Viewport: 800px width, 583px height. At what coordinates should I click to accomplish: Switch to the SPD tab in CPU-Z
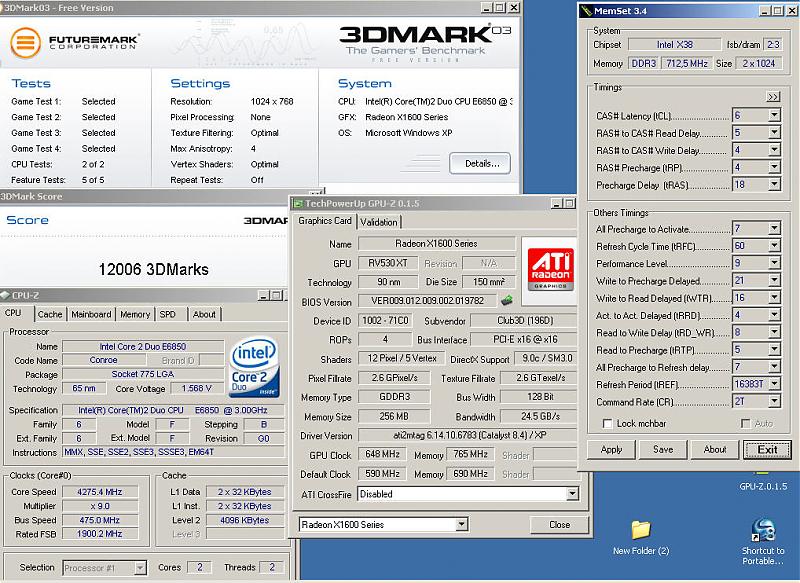(x=168, y=314)
